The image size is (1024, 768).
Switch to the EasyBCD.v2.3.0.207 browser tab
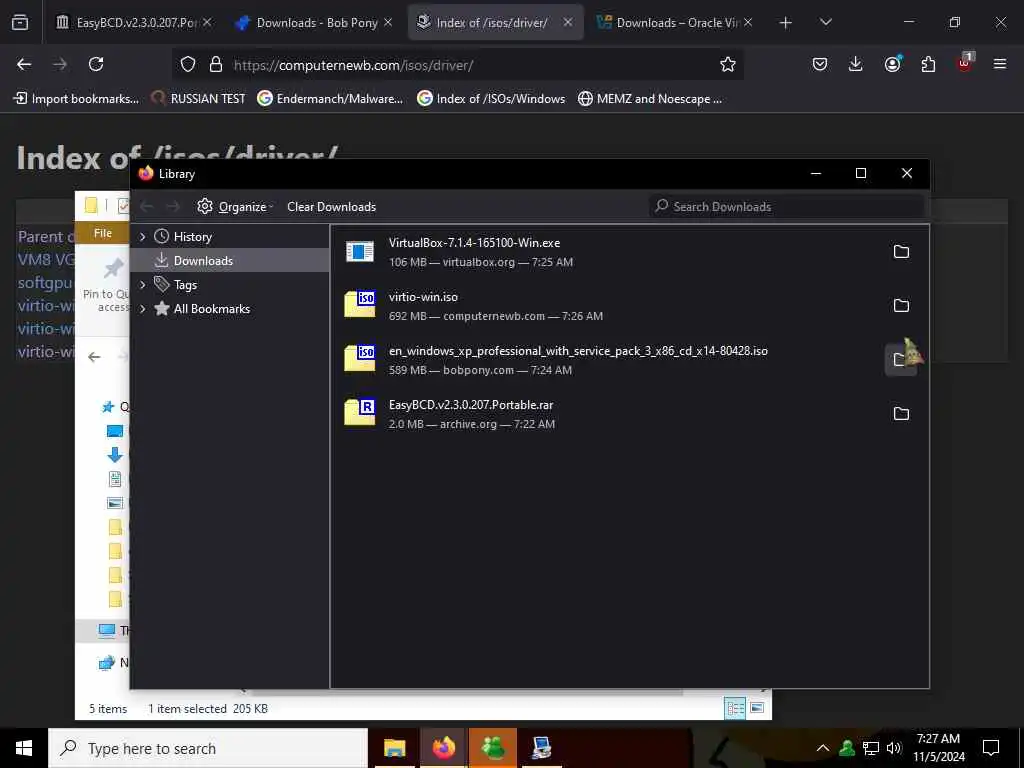(135, 22)
